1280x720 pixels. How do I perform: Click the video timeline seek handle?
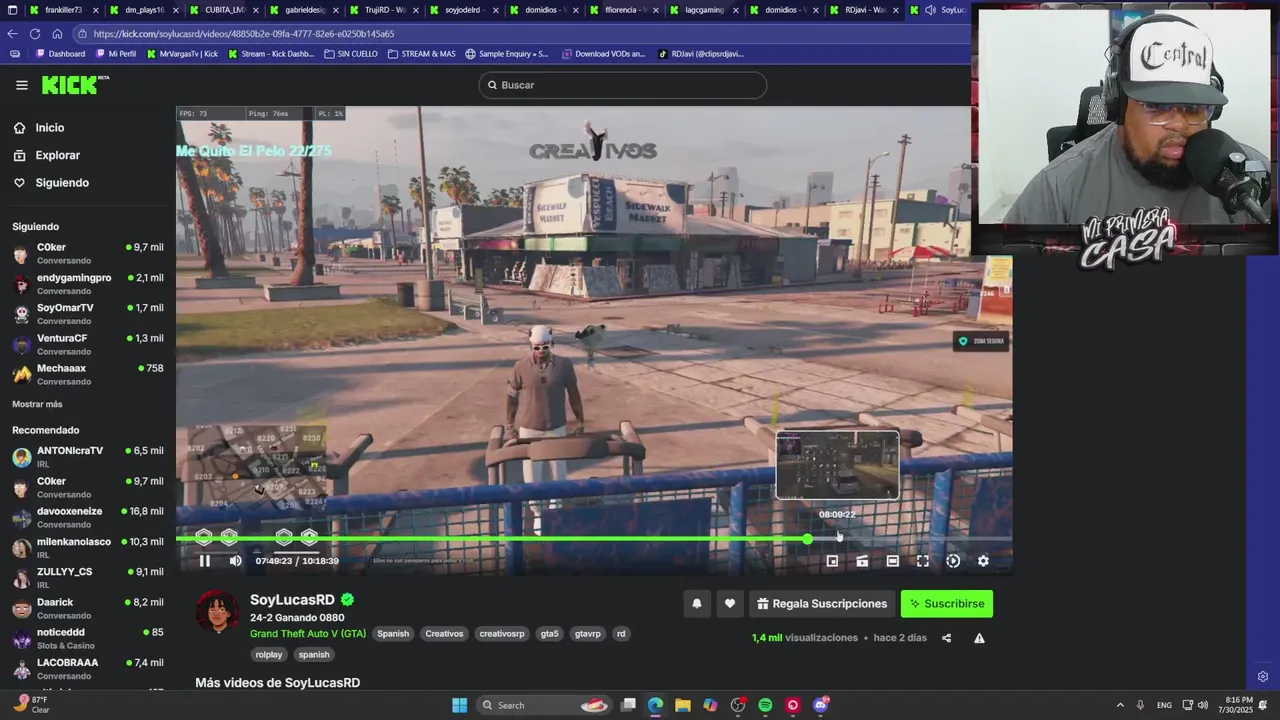point(807,539)
